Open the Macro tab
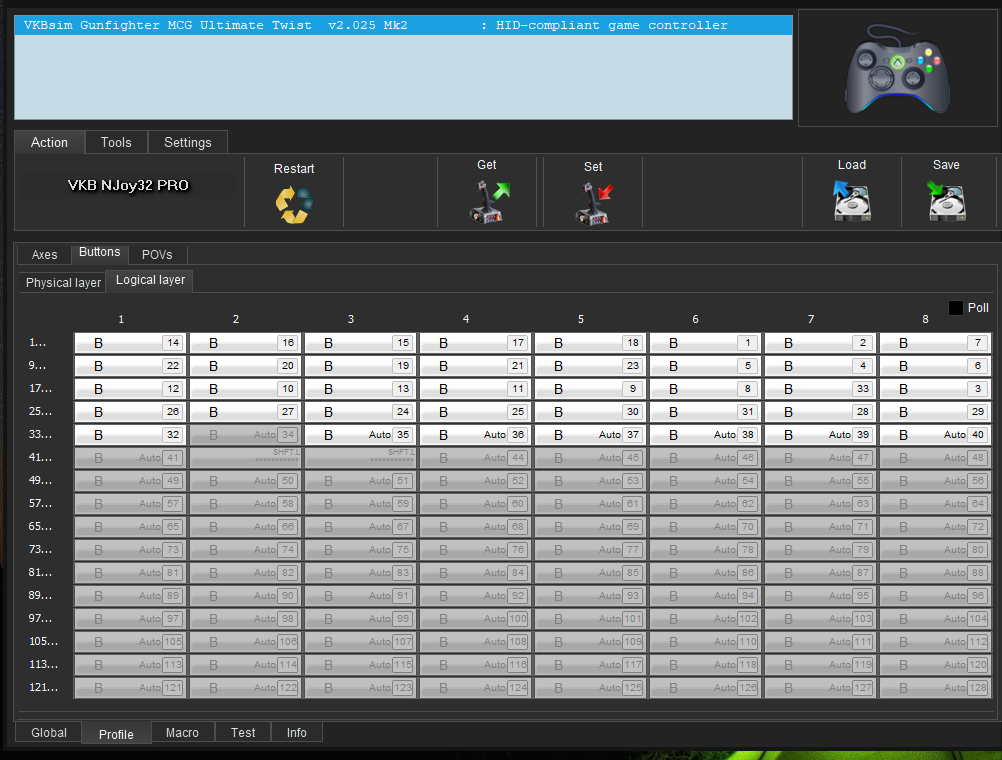Viewport: 1002px width, 760px height. [182, 733]
